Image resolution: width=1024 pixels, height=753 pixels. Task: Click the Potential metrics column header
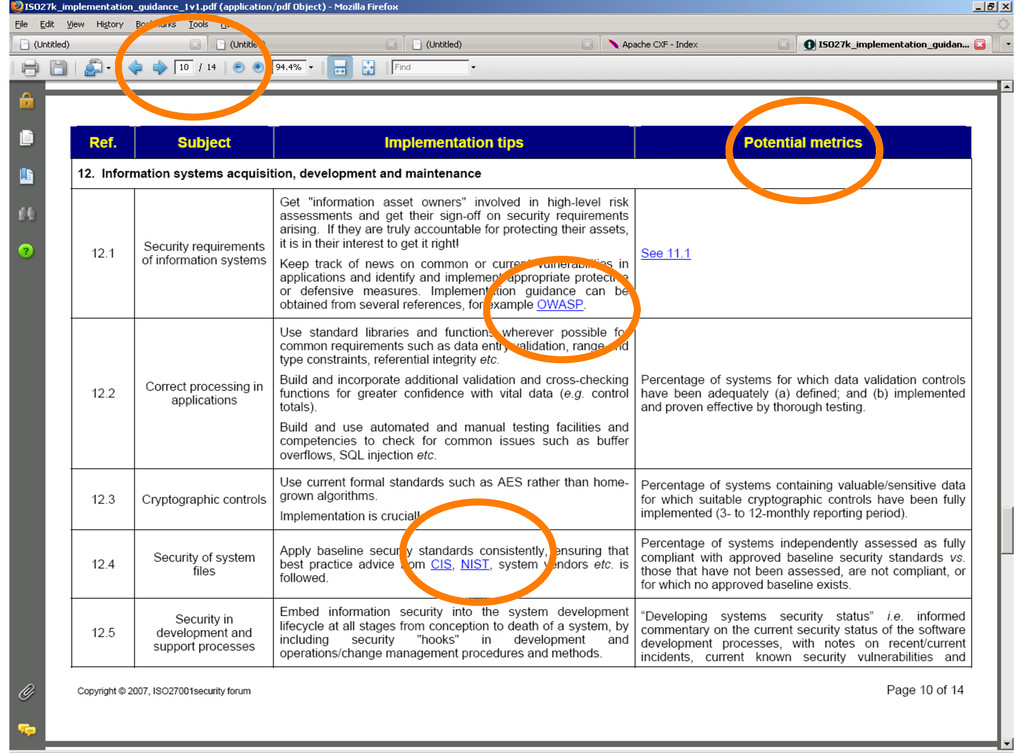[x=803, y=142]
